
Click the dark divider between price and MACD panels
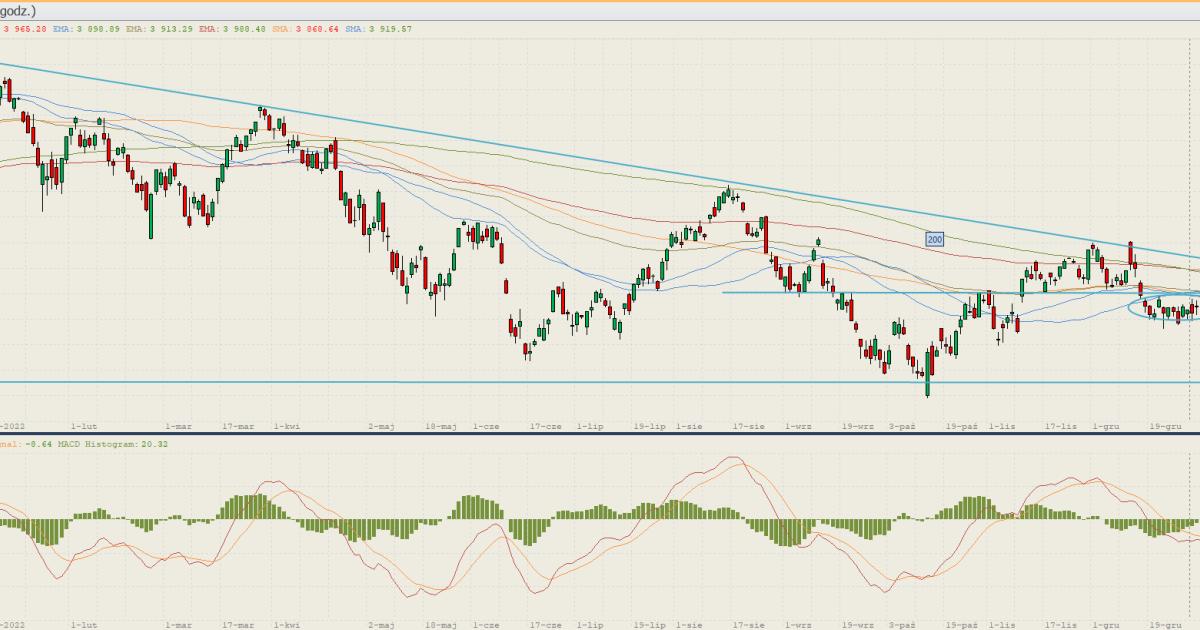pyautogui.click(x=600, y=434)
